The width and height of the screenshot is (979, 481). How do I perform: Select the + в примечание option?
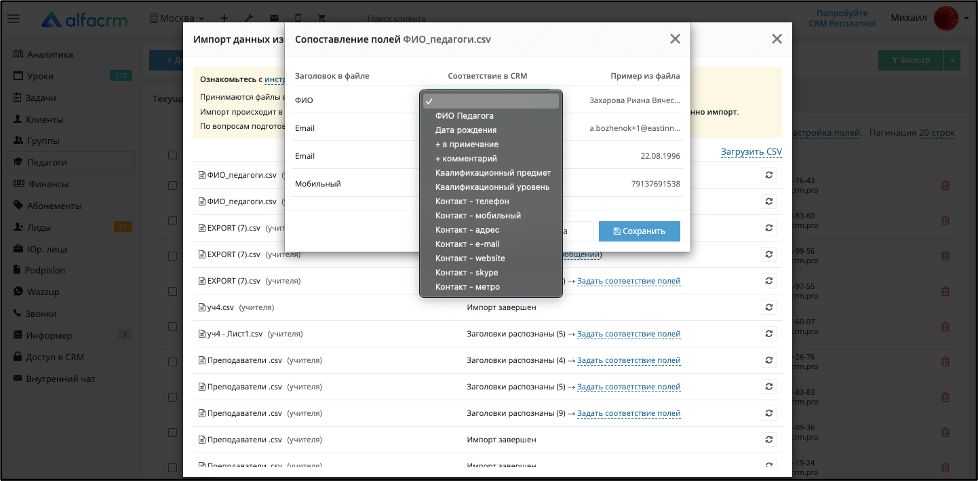491,144
